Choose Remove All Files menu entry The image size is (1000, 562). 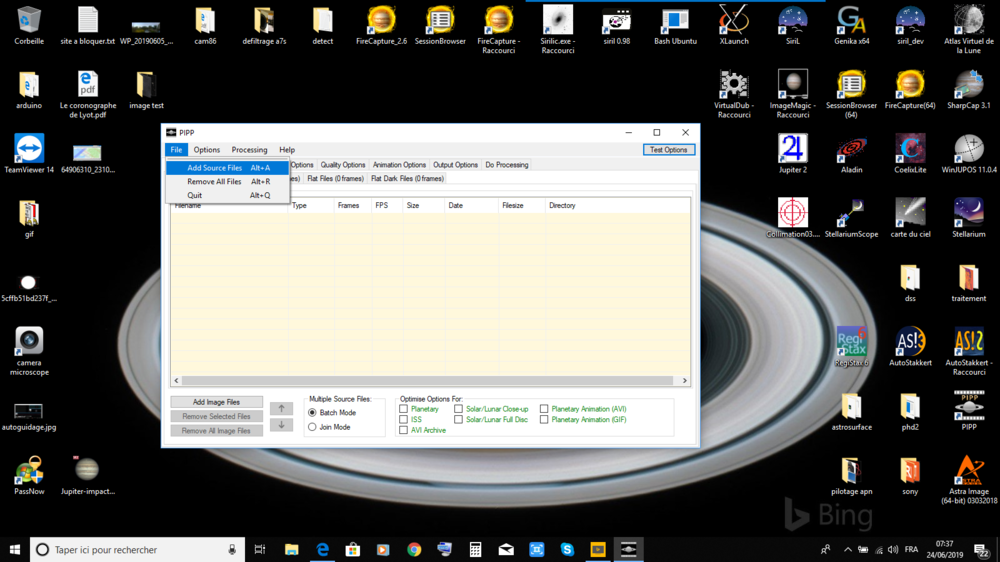click(228, 182)
